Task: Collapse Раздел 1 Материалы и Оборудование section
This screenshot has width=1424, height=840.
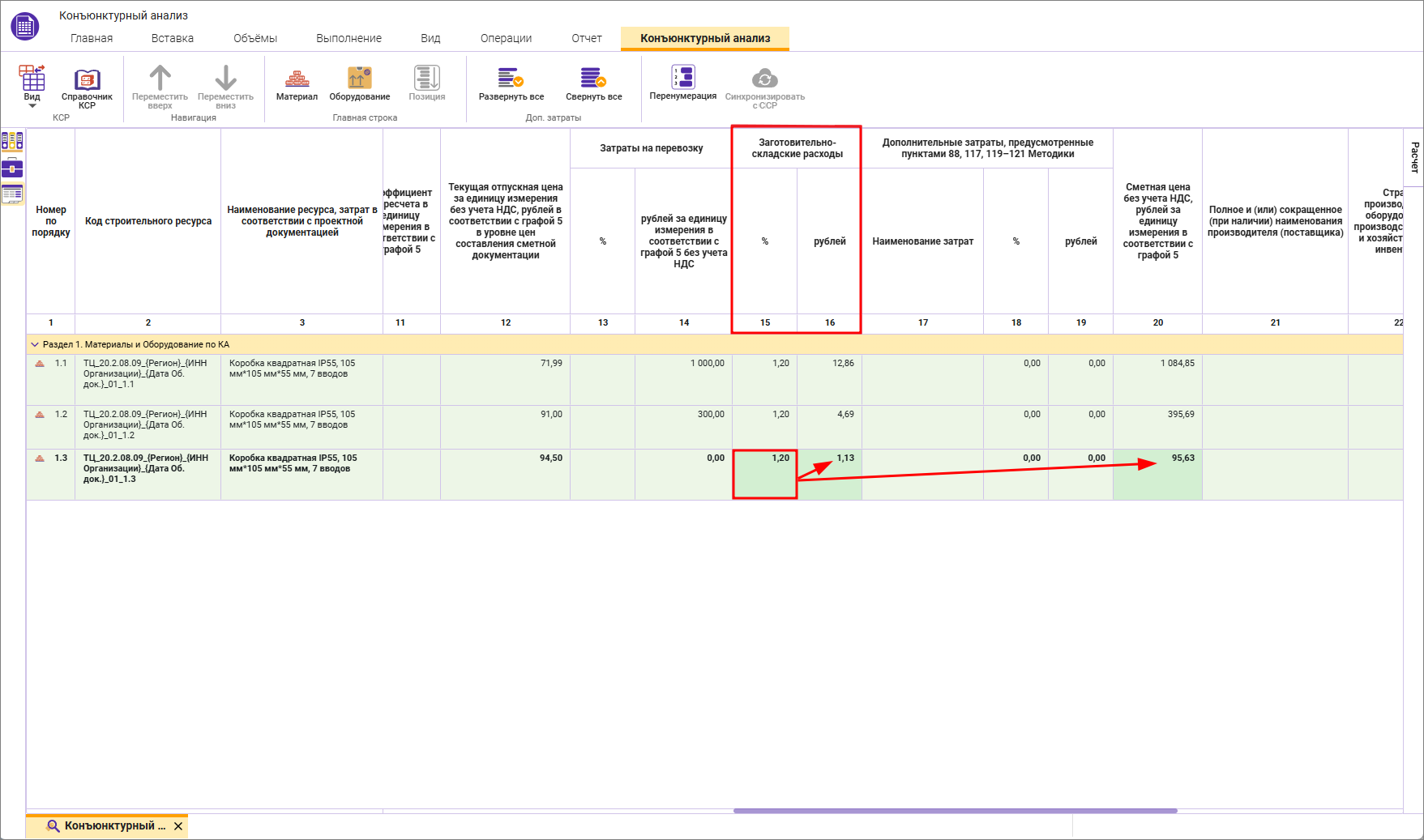Action: pyautogui.click(x=35, y=344)
